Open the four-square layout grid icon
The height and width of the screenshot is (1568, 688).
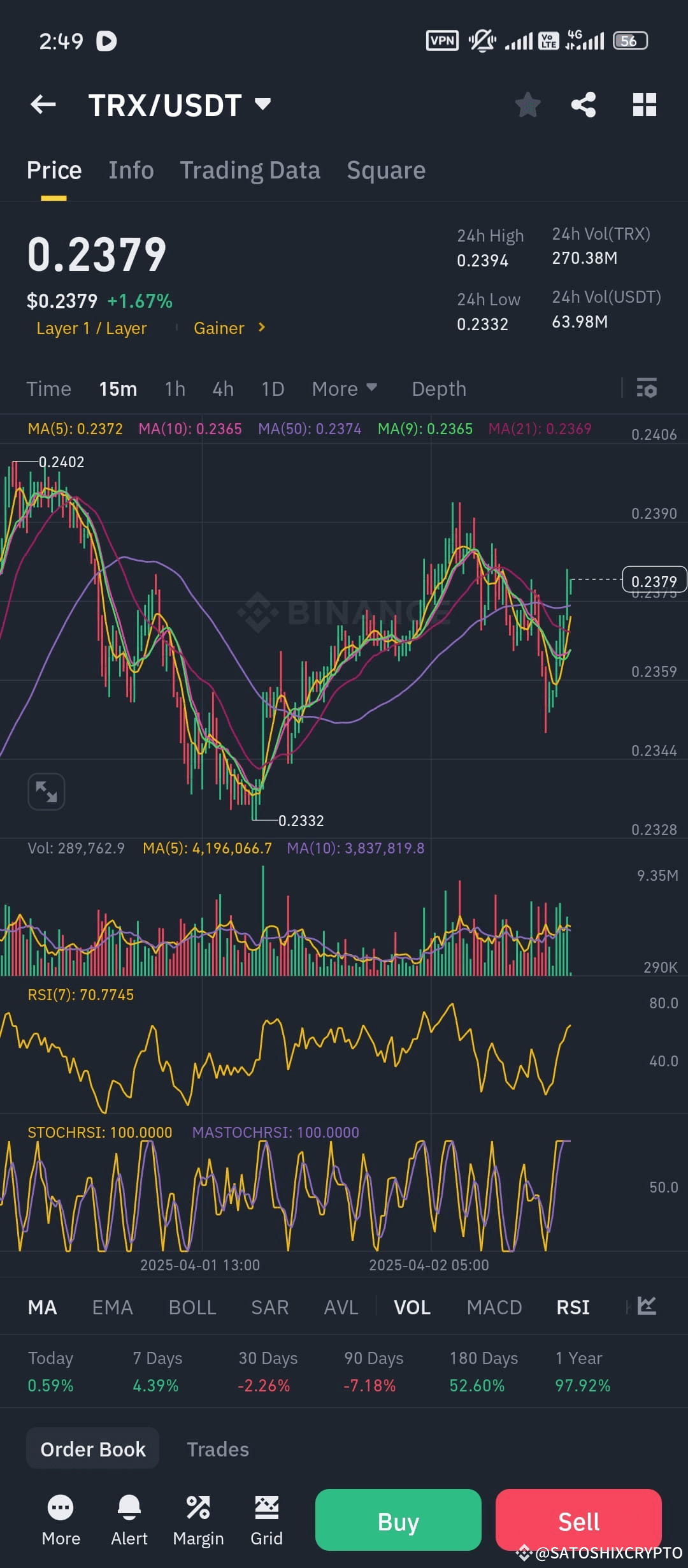click(644, 105)
